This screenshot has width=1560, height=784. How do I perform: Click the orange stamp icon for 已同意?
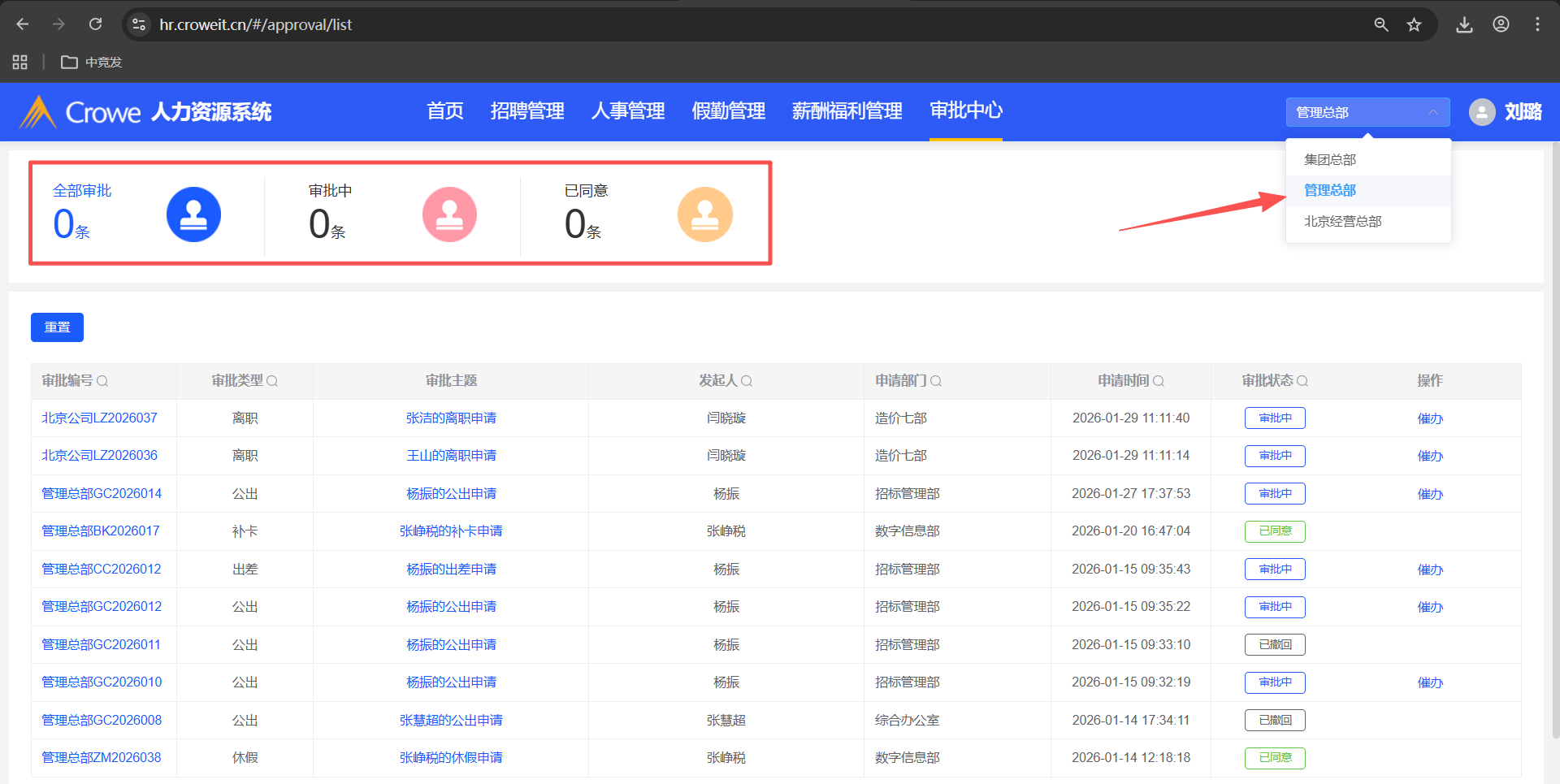(704, 214)
